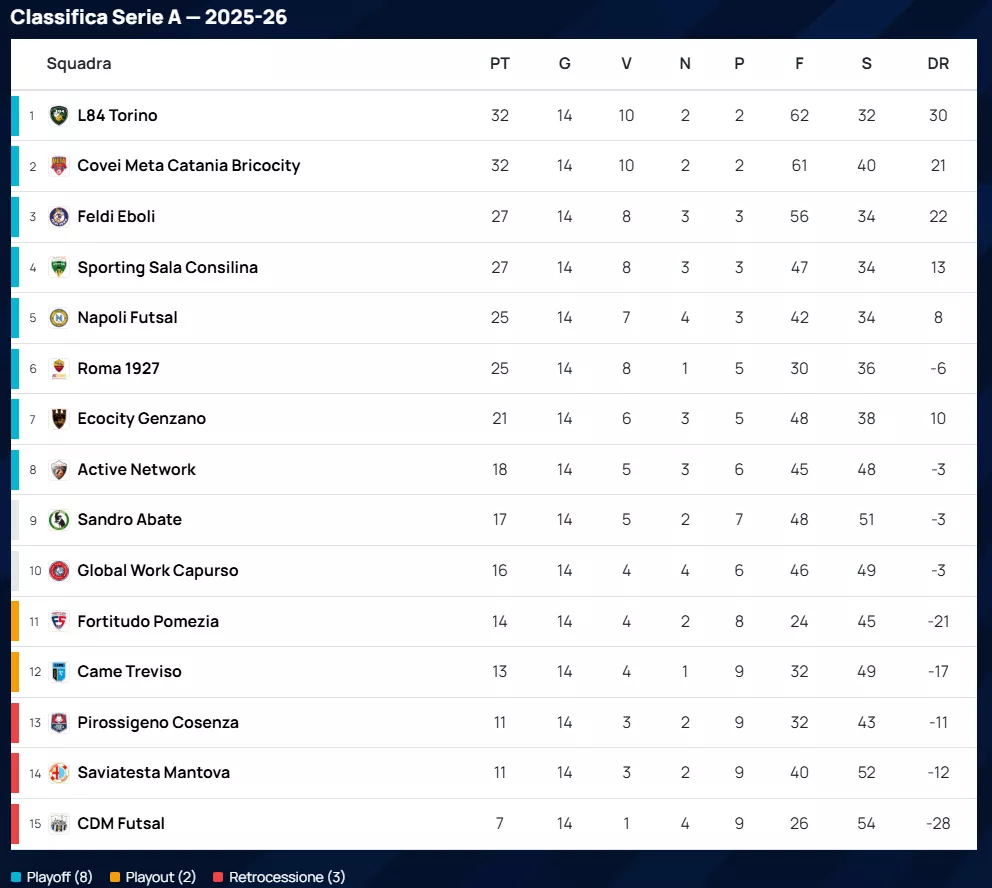Viewport: 992px width, 888px height.
Task: Click the Roma 1927 team logo
Action: 59,369
